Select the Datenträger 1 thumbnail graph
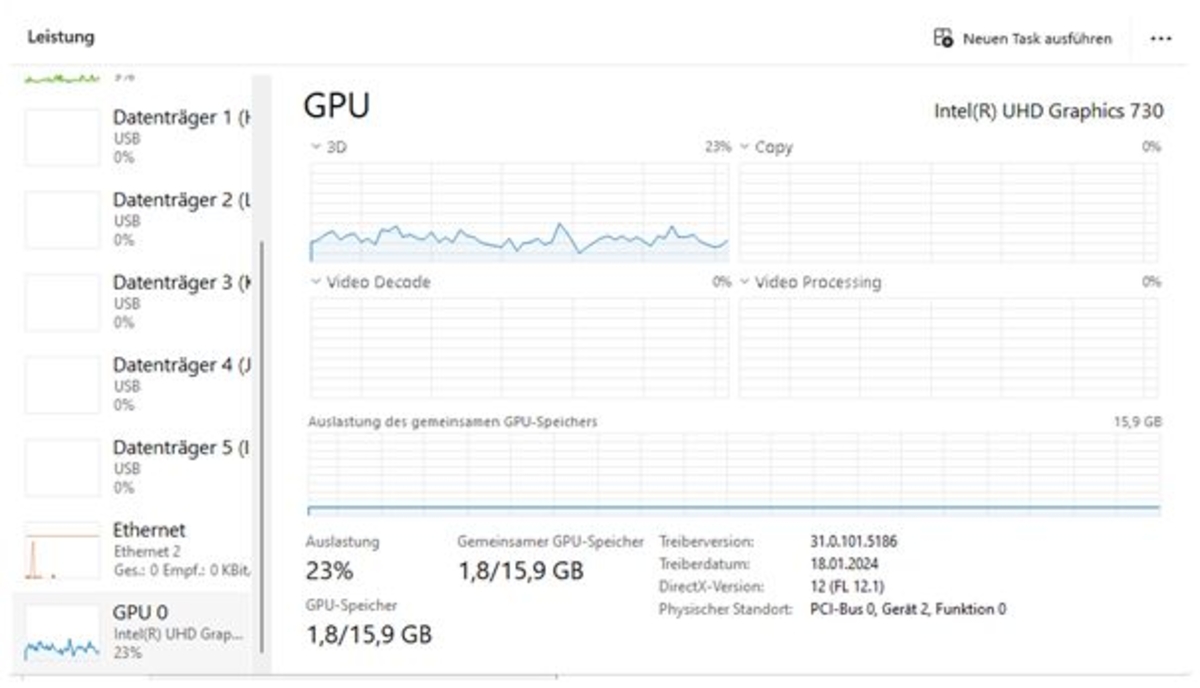Viewport: 1200px width, 688px height. 62,137
